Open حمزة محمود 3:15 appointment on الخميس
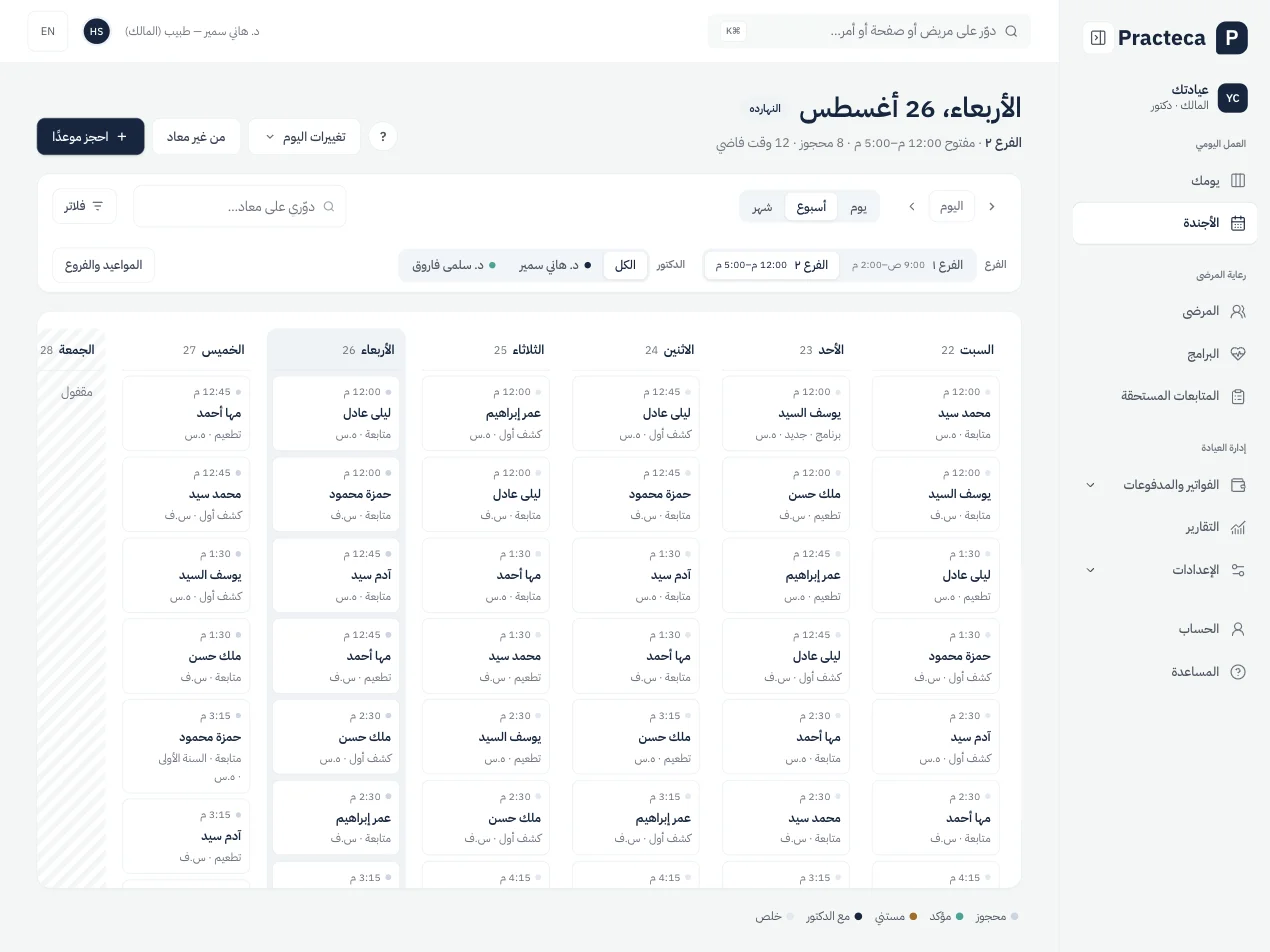Screen dimensions: 1270x952 click(x=186, y=746)
